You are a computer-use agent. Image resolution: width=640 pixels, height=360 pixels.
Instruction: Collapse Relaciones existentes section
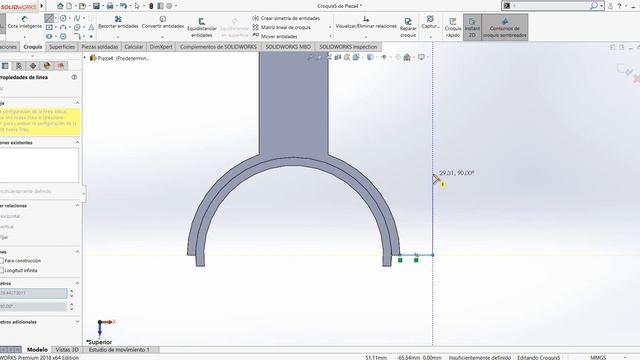click(77, 142)
